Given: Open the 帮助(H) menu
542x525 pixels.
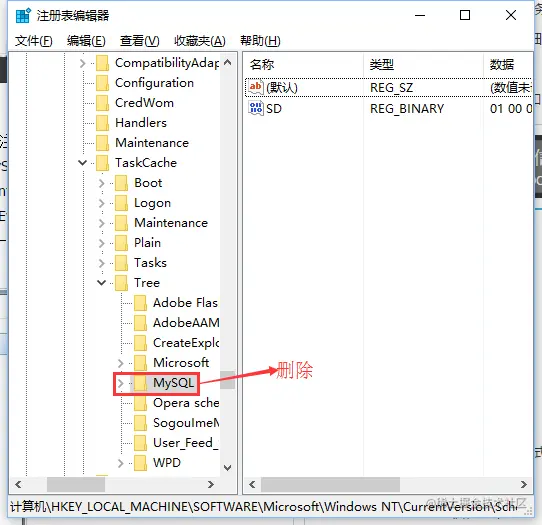Looking at the screenshot, I should click(260, 41).
